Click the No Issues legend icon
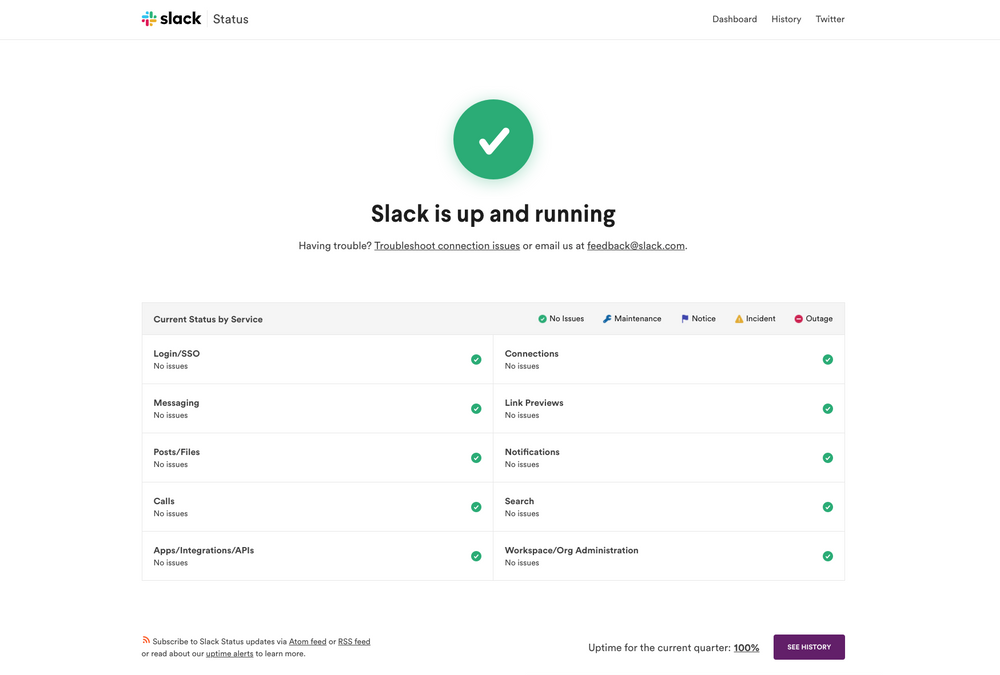This screenshot has width=1000, height=675. [x=541, y=318]
